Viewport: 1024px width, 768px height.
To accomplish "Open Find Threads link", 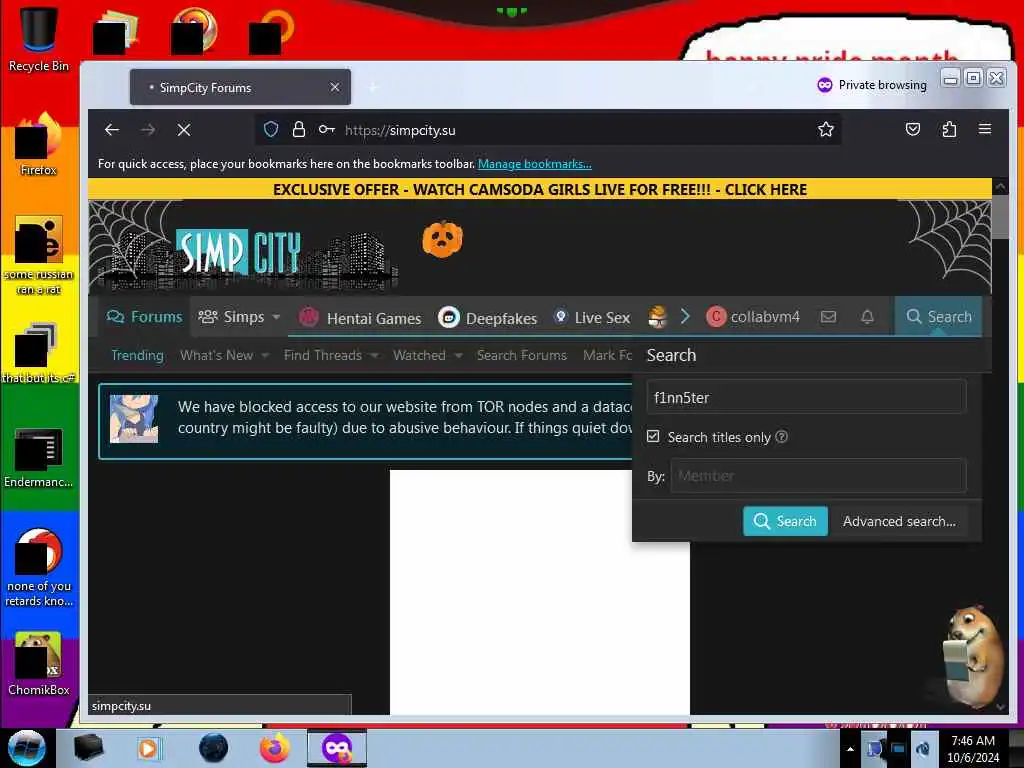I will click(323, 355).
